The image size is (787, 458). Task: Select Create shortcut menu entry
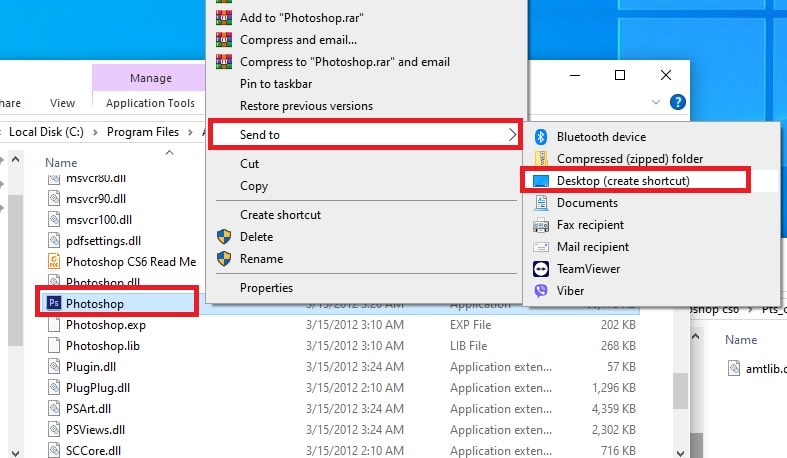click(366, 215)
